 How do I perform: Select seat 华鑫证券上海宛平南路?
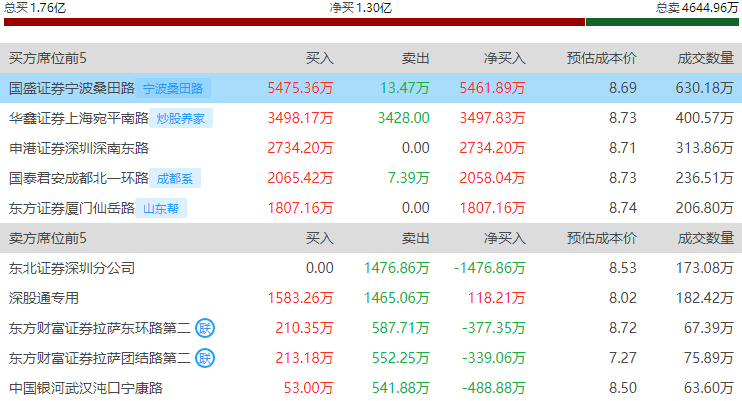pyautogui.click(x=79, y=118)
